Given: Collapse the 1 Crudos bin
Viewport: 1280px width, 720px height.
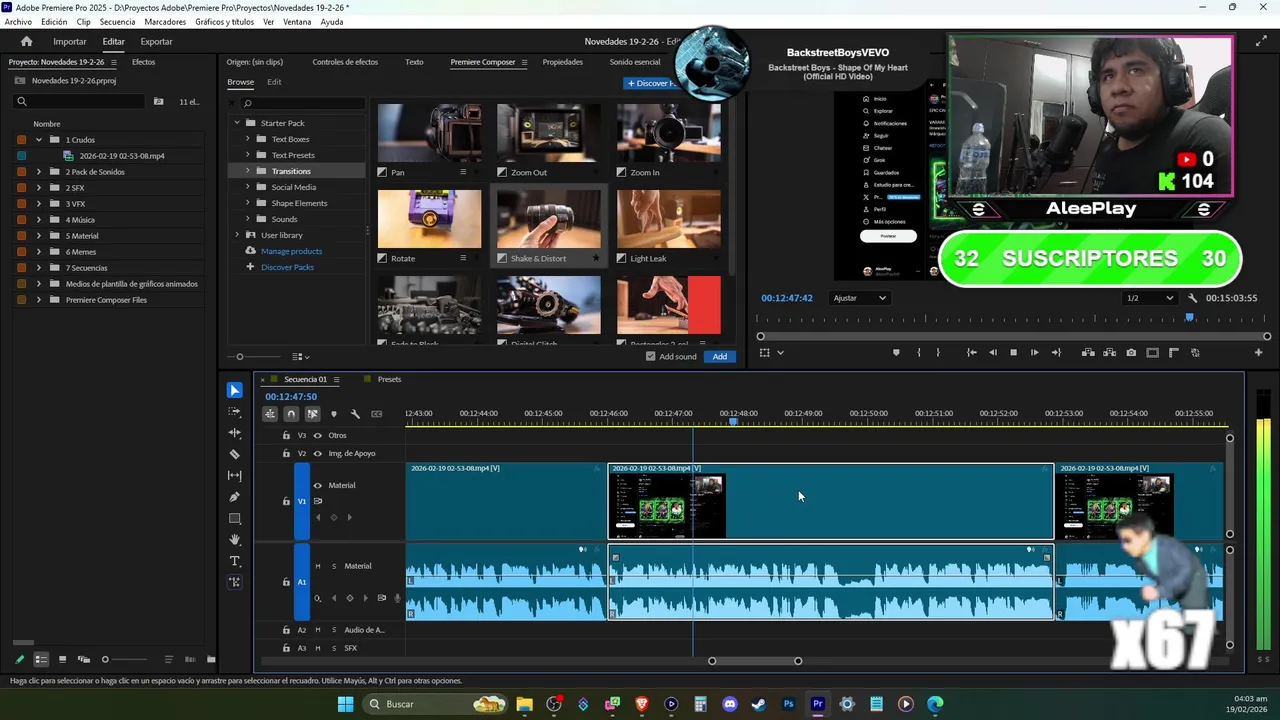Looking at the screenshot, I should (x=39, y=140).
